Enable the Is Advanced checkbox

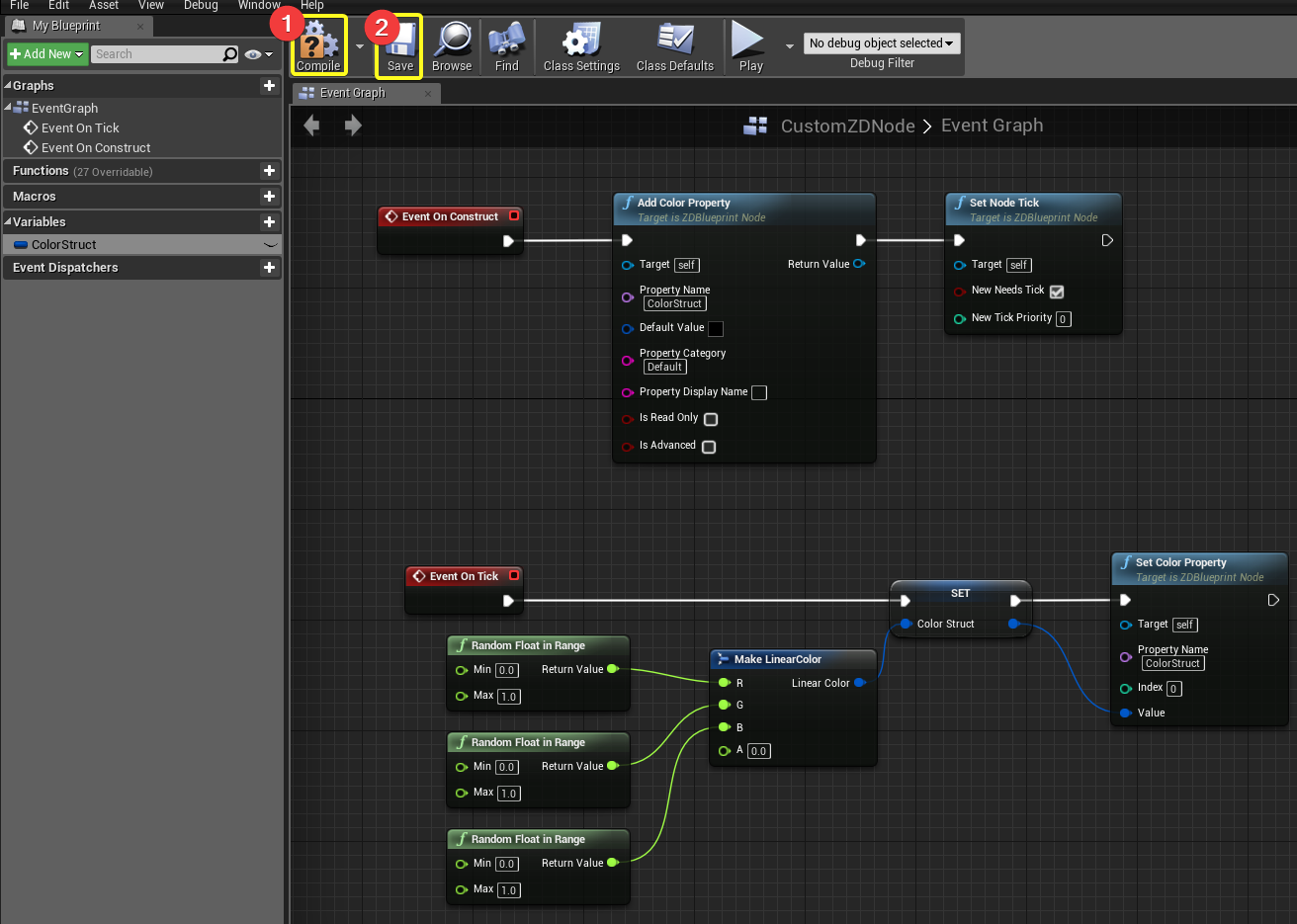coord(709,447)
